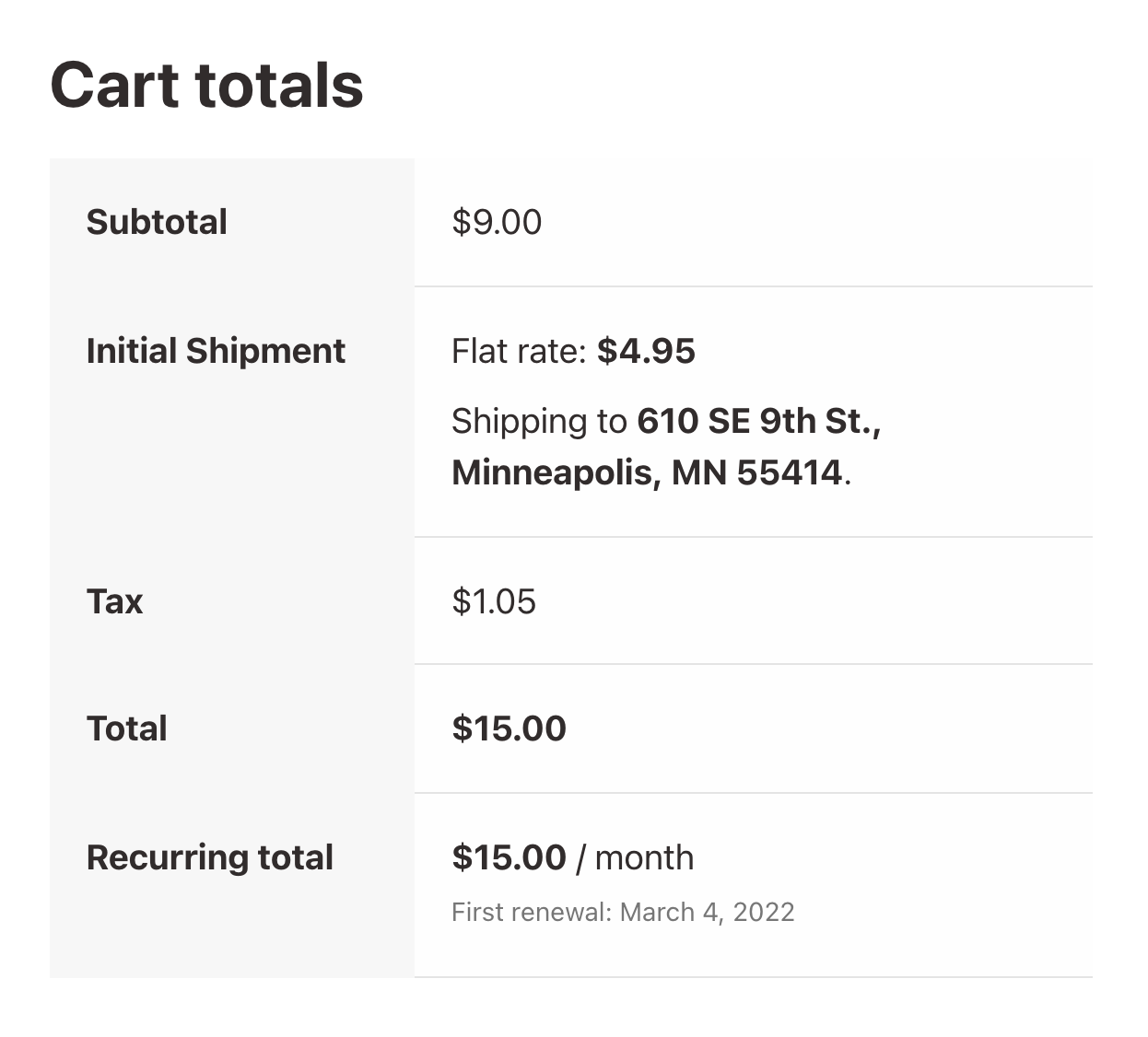Click the word Shipment in Initial Shipment

(265, 351)
